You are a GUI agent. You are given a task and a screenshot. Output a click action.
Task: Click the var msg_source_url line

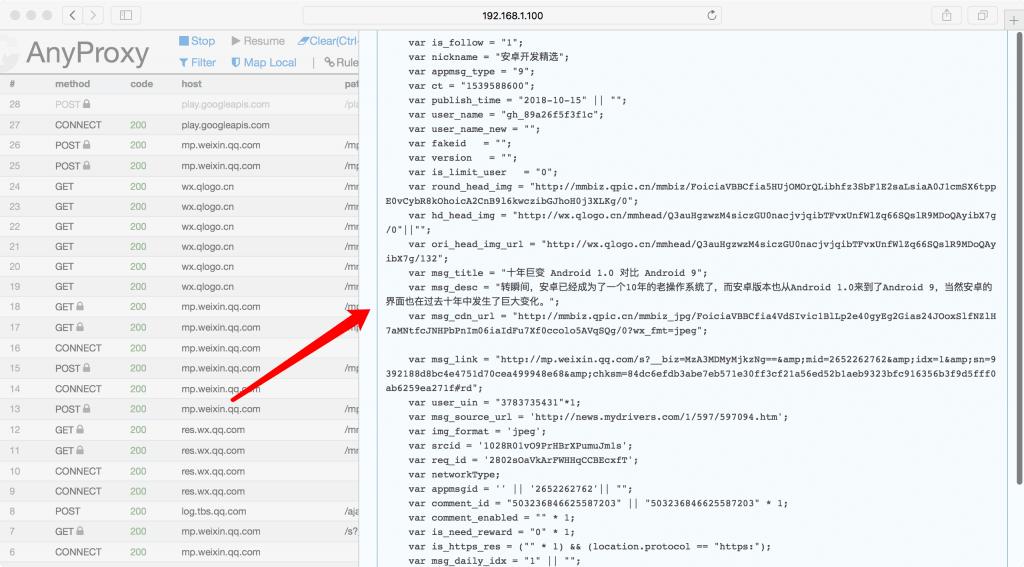click(x=598, y=417)
